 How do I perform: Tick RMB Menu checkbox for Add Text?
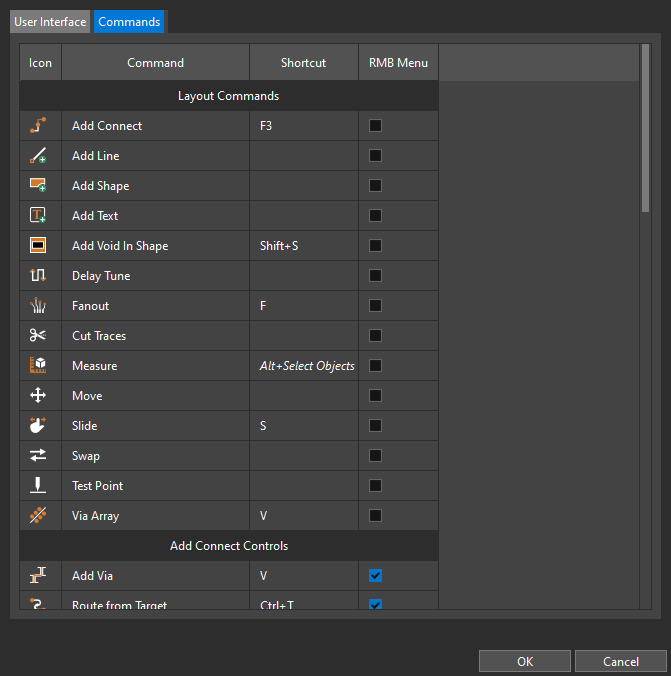pyautogui.click(x=375, y=216)
